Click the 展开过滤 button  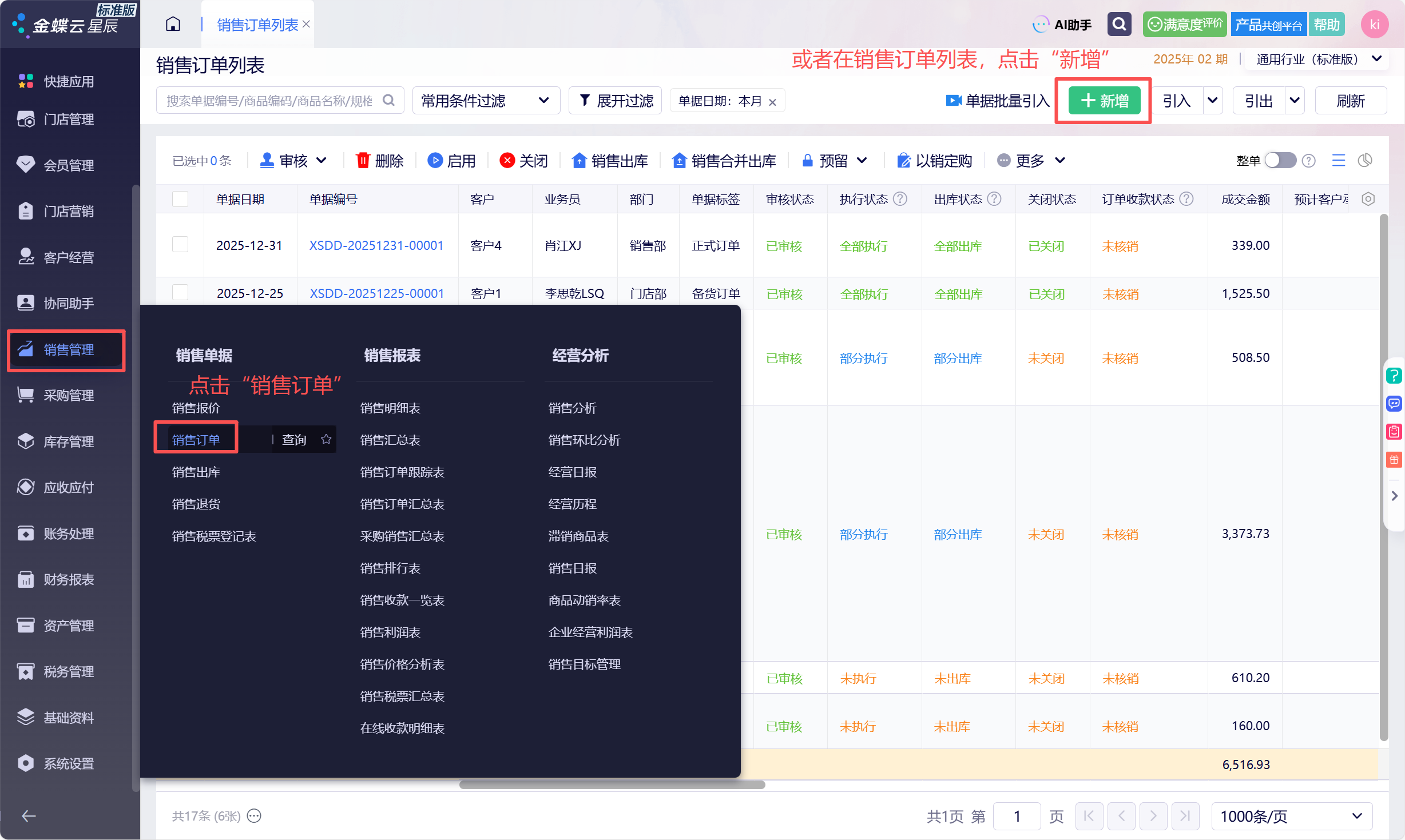tap(616, 101)
